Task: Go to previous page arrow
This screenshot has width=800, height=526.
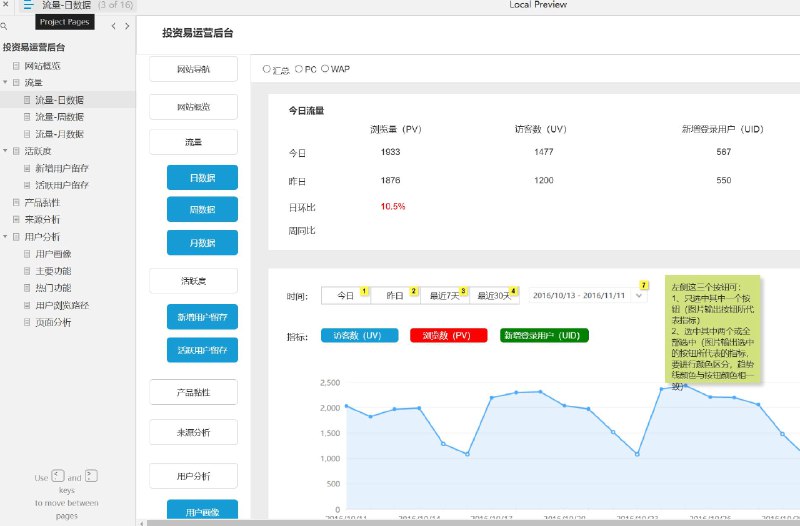Action: (113, 26)
